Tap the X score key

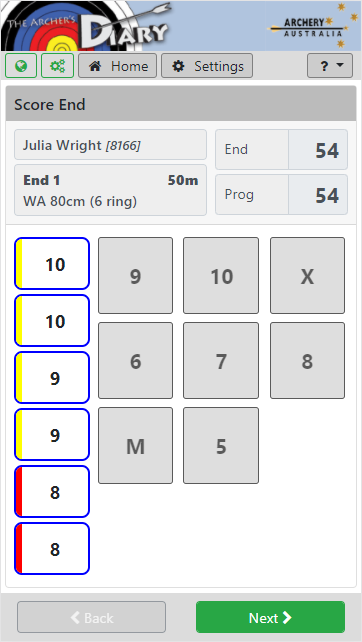tap(308, 276)
